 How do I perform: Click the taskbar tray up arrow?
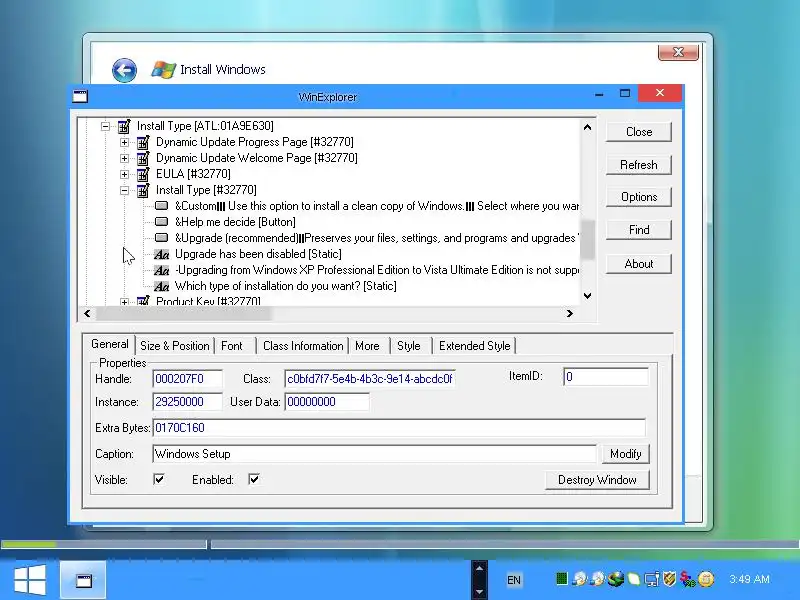click(x=479, y=568)
